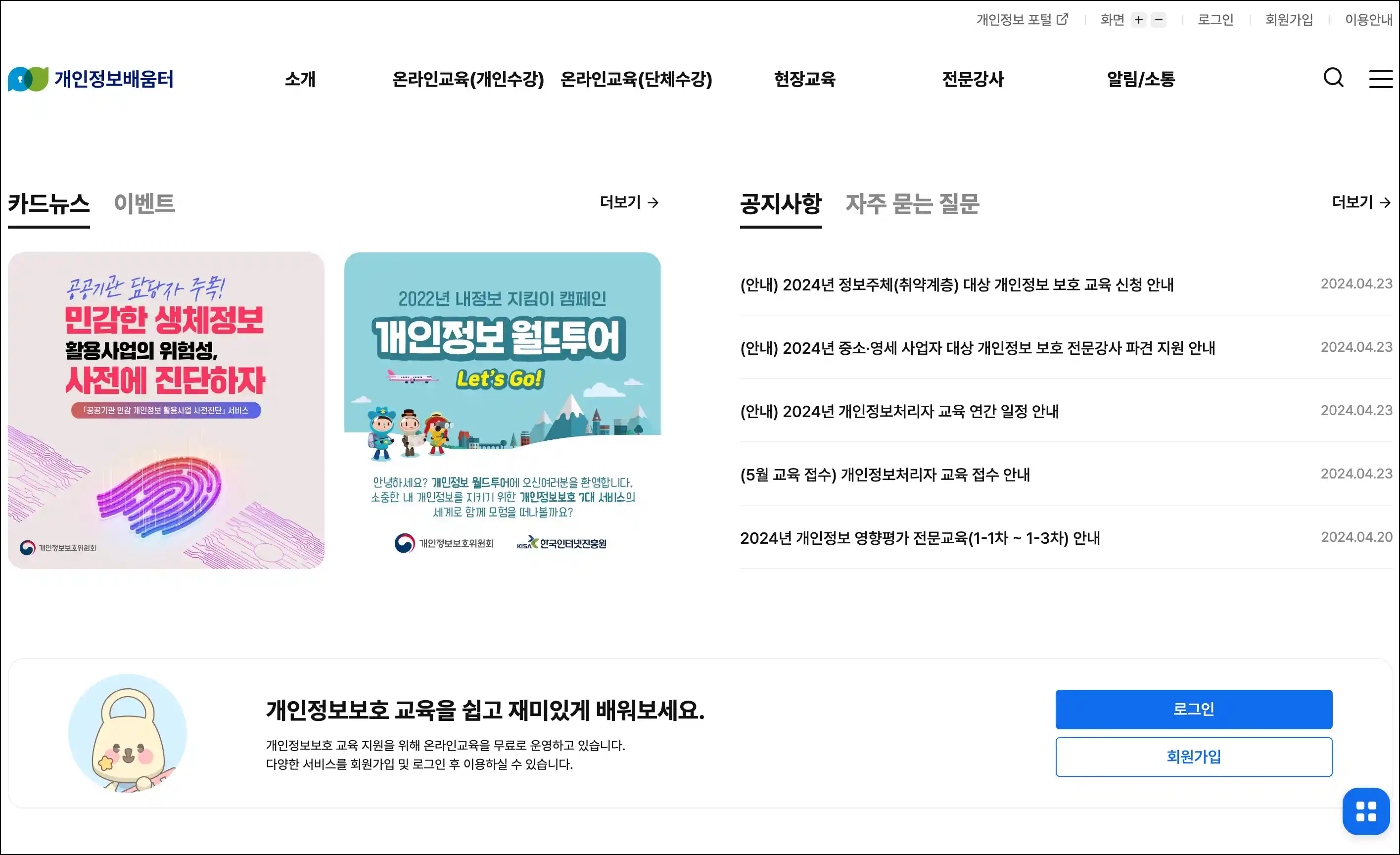Click 이용안내 in the top utility bar
Viewport: 1400px width, 855px height.
pyautogui.click(x=1368, y=20)
